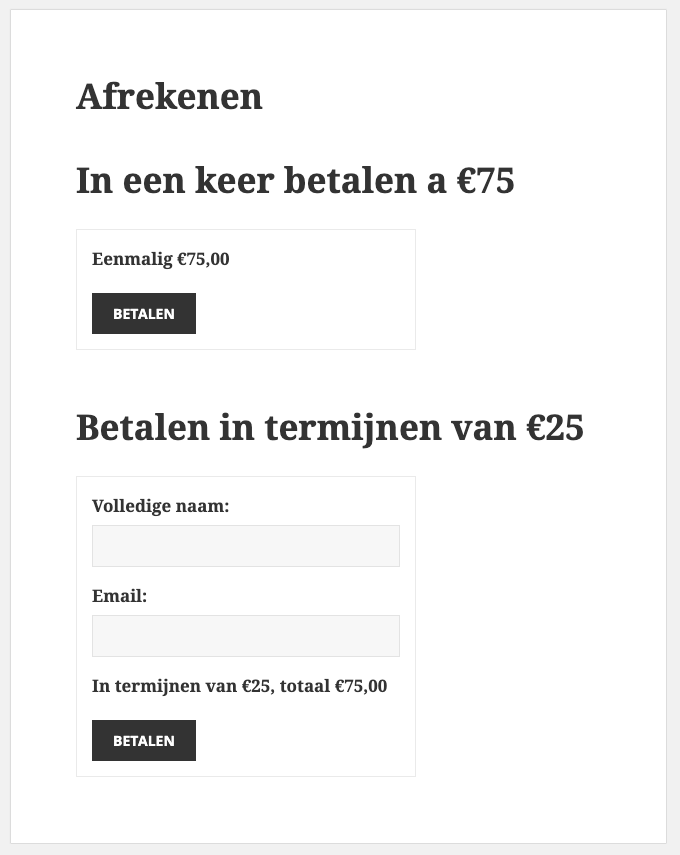This screenshot has width=680, height=855.
Task: Click the €75,00 amount in the installment summary
Action: 360,686
